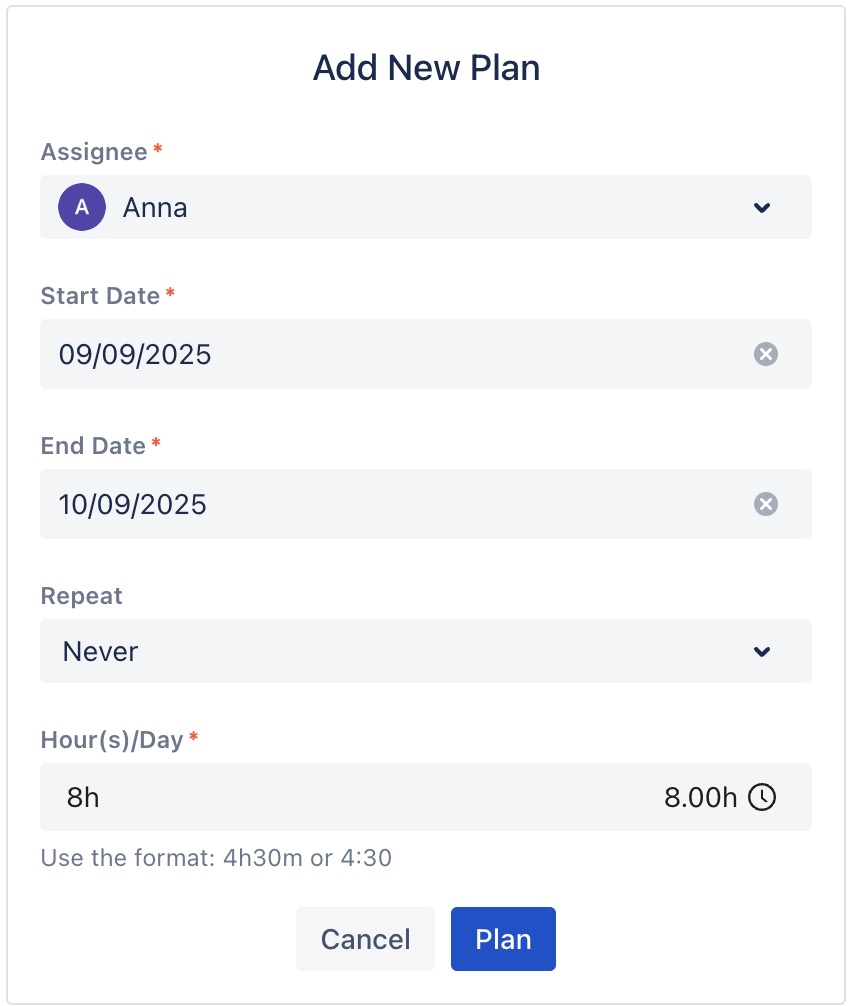Select the Never repeat option text
Viewport: 852px width, 1006px height.
100,652
